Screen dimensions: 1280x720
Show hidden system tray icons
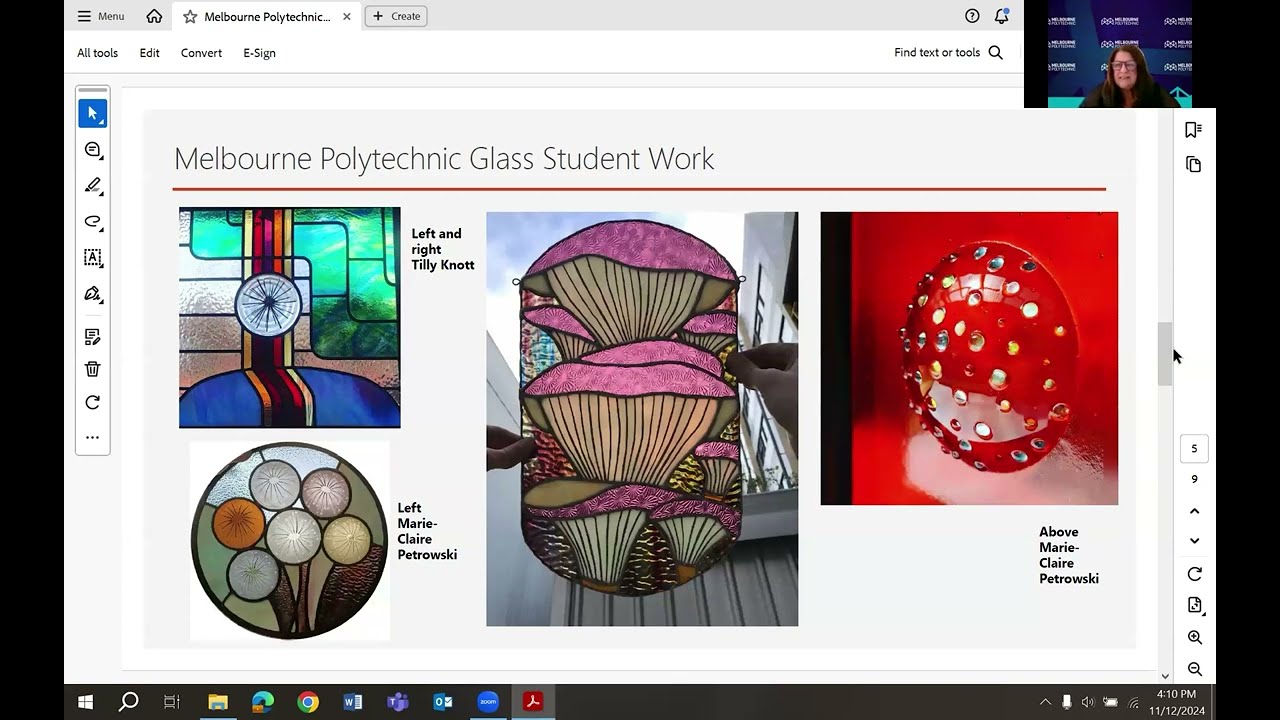click(x=1046, y=702)
